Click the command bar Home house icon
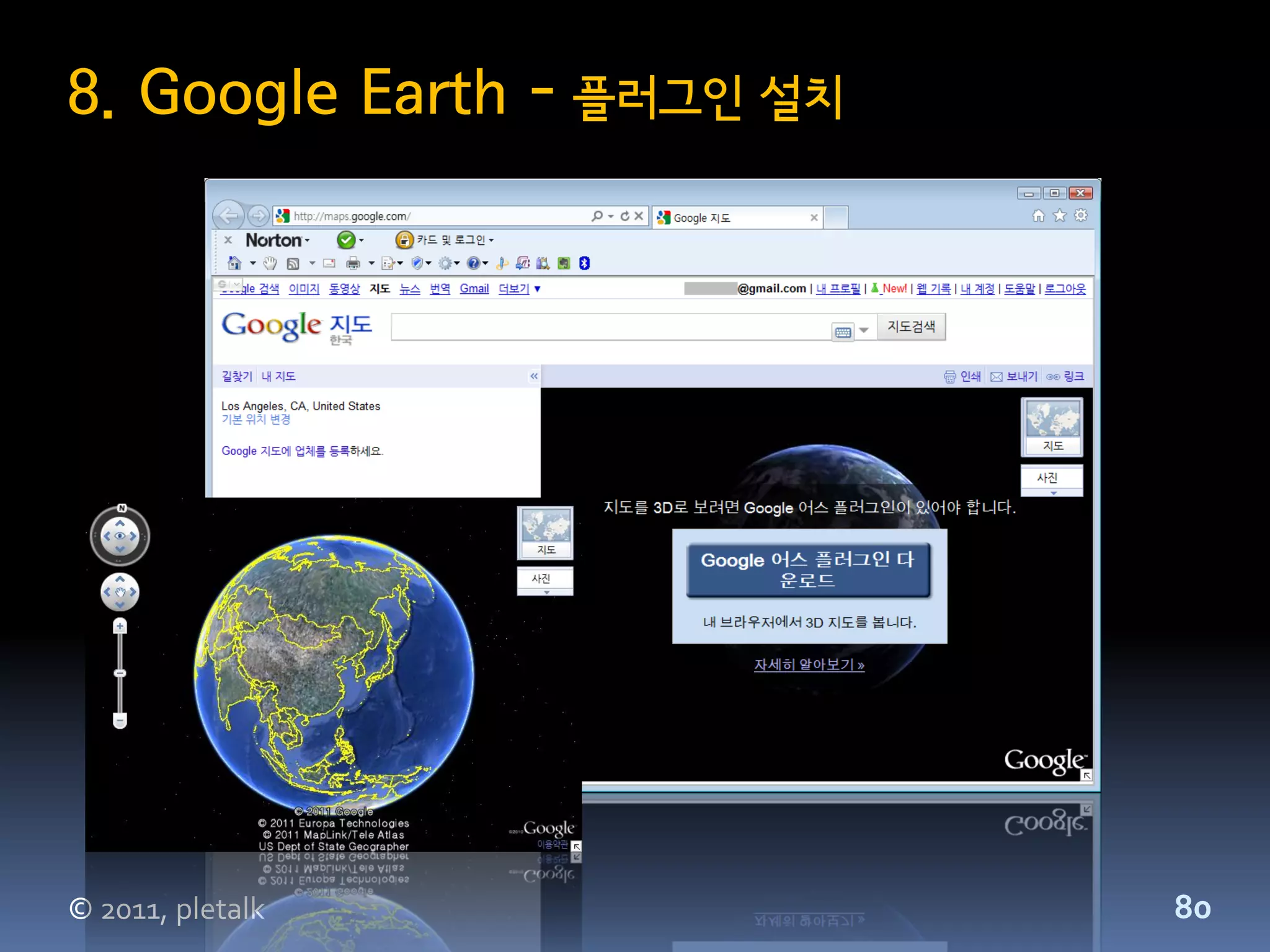Image resolution: width=1270 pixels, height=952 pixels. point(234,263)
